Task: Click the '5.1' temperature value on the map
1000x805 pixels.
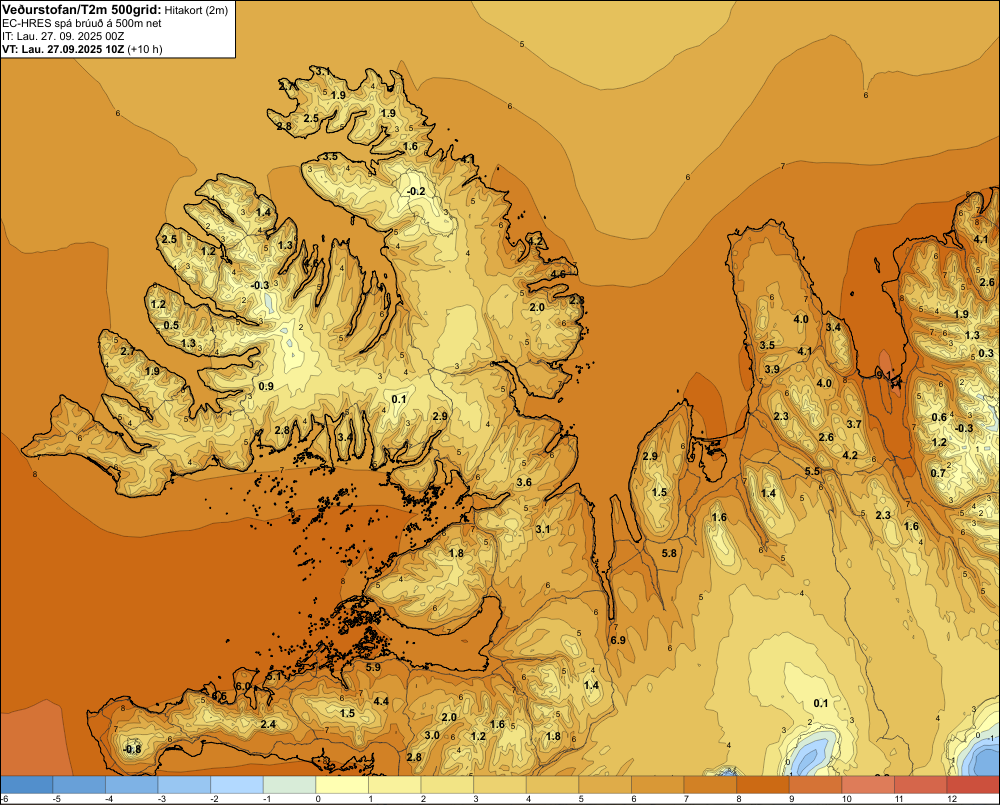Action: coord(274,676)
